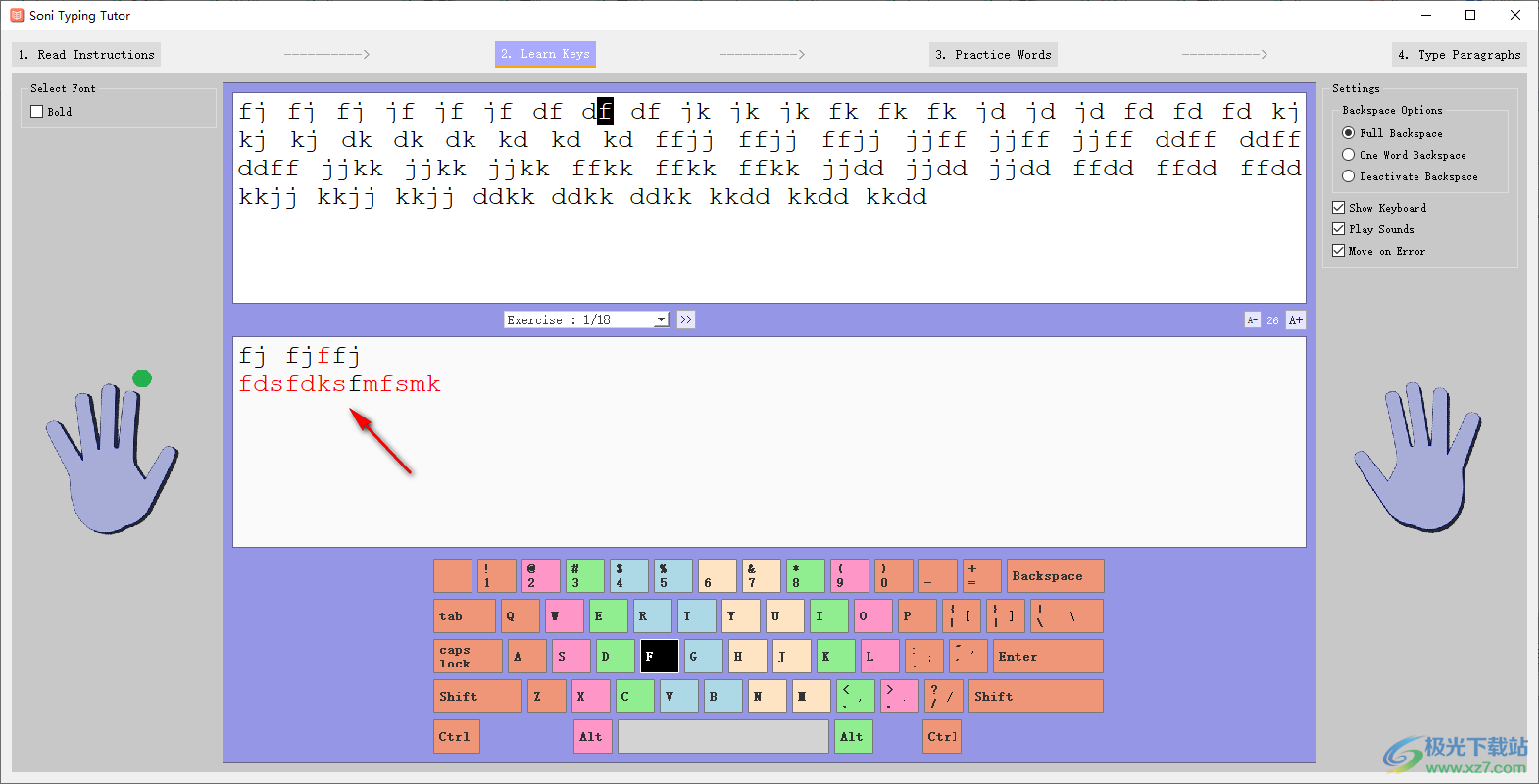Click the right hand illustration
The image size is (1539, 784).
point(1418,457)
